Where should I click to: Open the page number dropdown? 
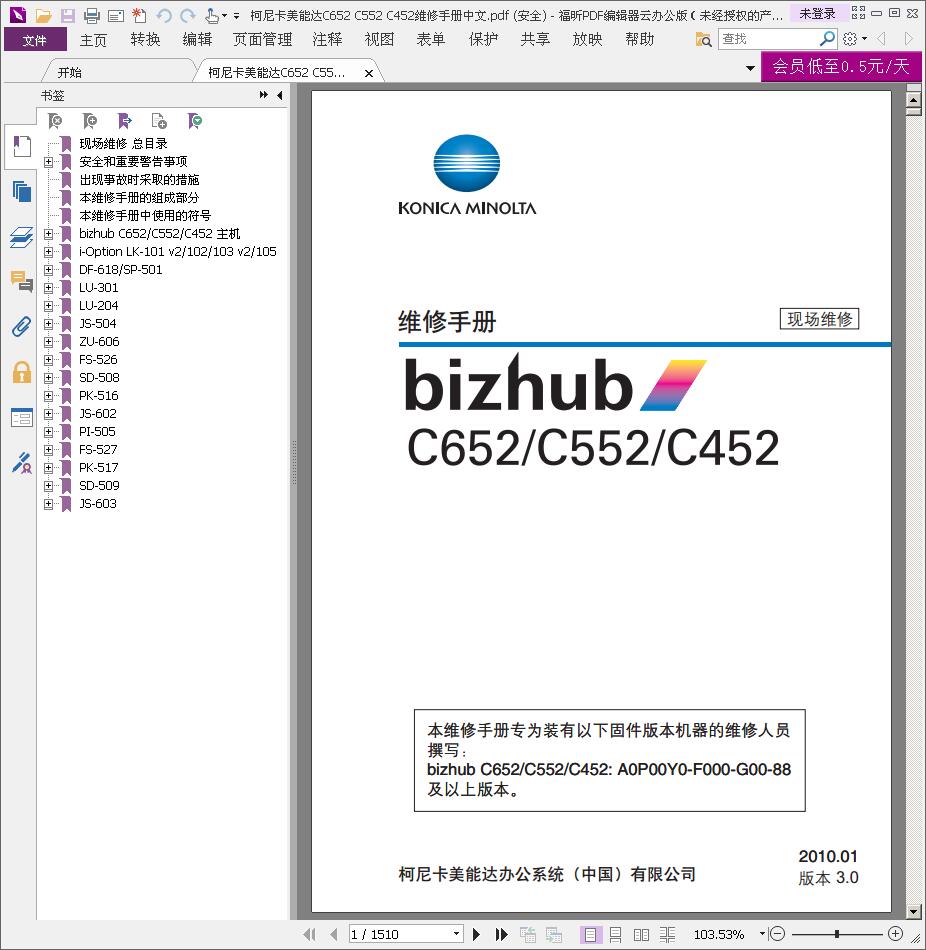457,934
